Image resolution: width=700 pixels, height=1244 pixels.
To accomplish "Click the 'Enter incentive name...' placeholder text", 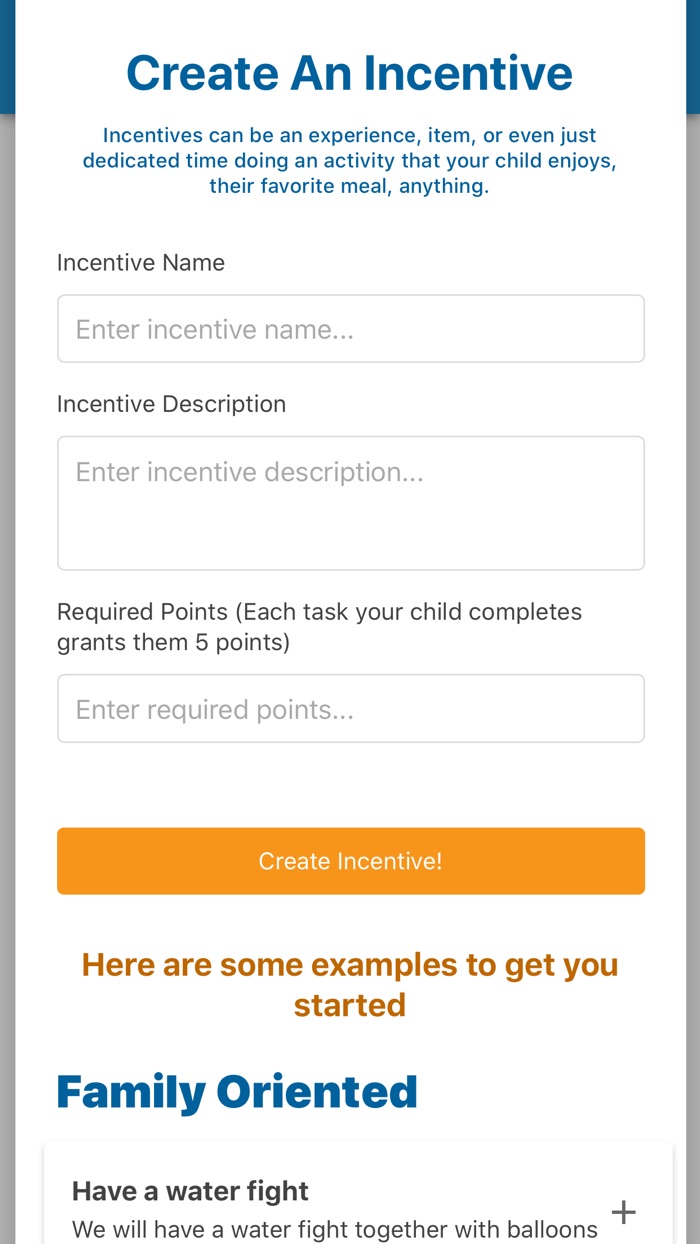I will pos(215,330).
